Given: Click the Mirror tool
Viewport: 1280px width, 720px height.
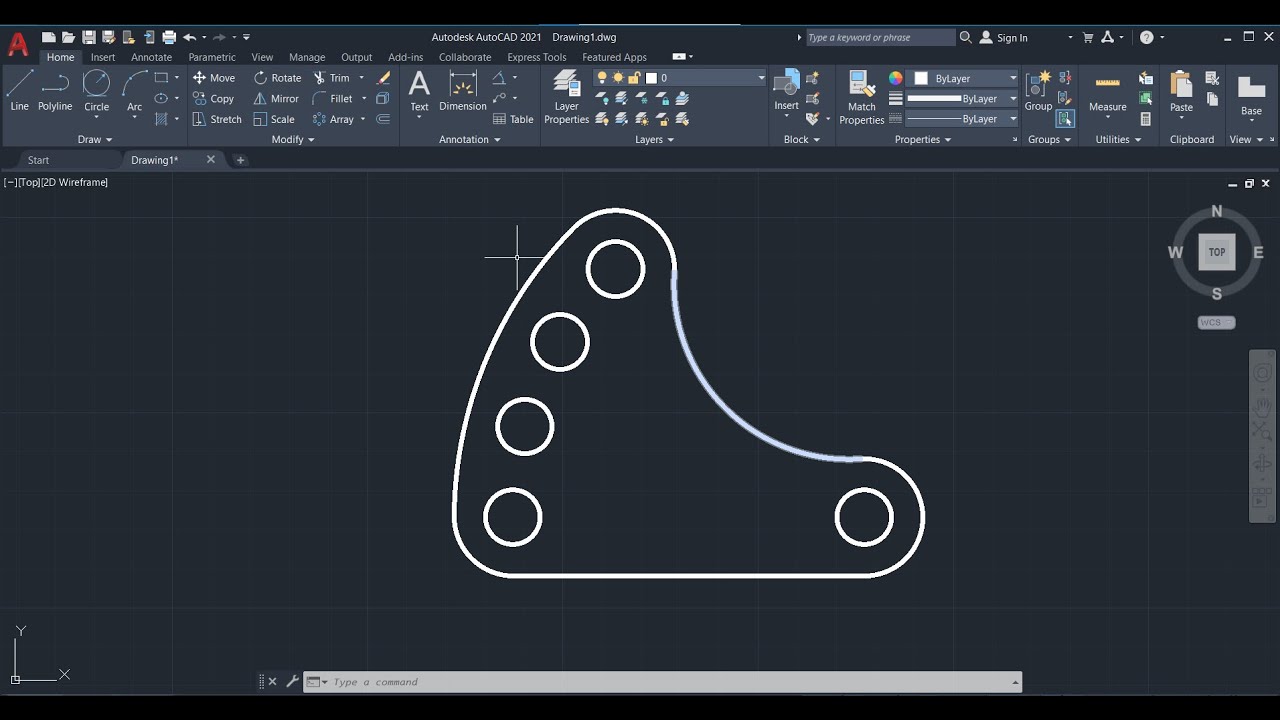Looking at the screenshot, I should 276,99.
